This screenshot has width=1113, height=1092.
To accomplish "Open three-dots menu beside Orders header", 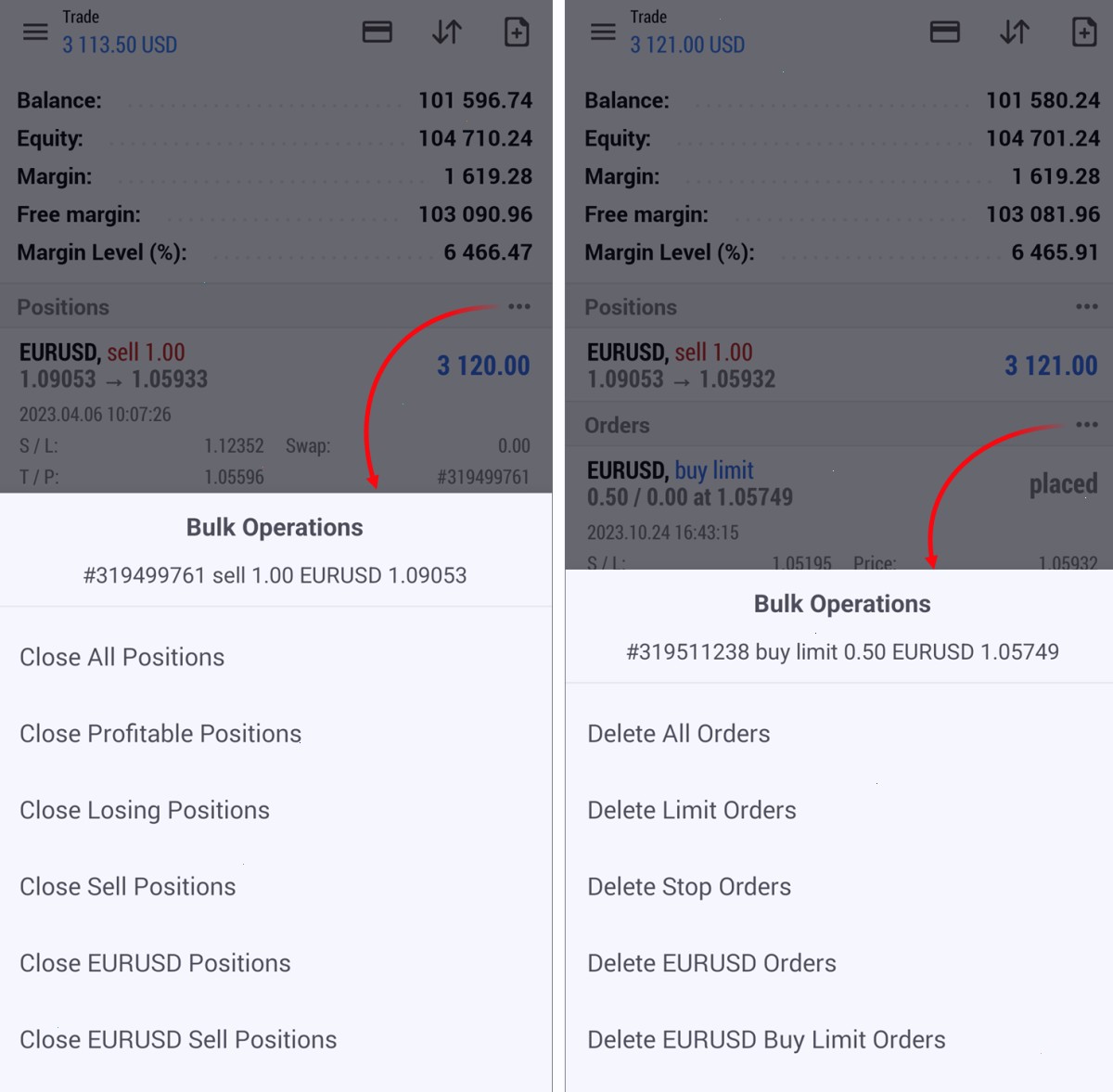I will tap(1087, 425).
